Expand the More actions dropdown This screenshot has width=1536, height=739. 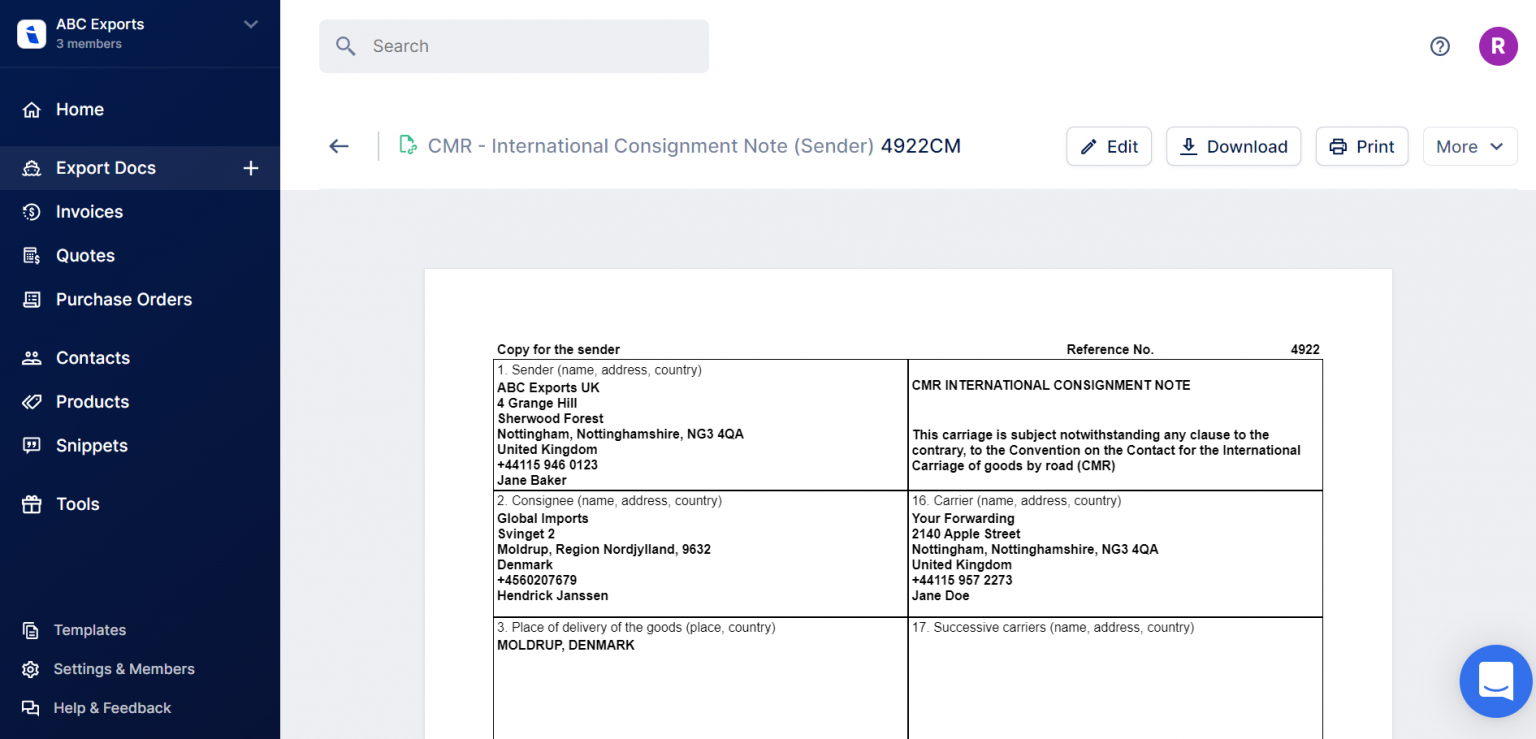click(1469, 146)
